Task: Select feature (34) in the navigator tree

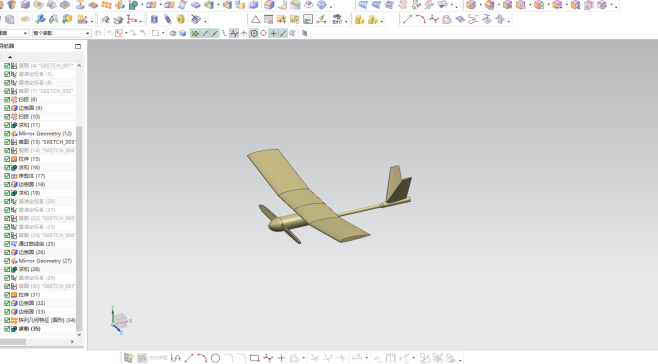Action: pos(47,320)
